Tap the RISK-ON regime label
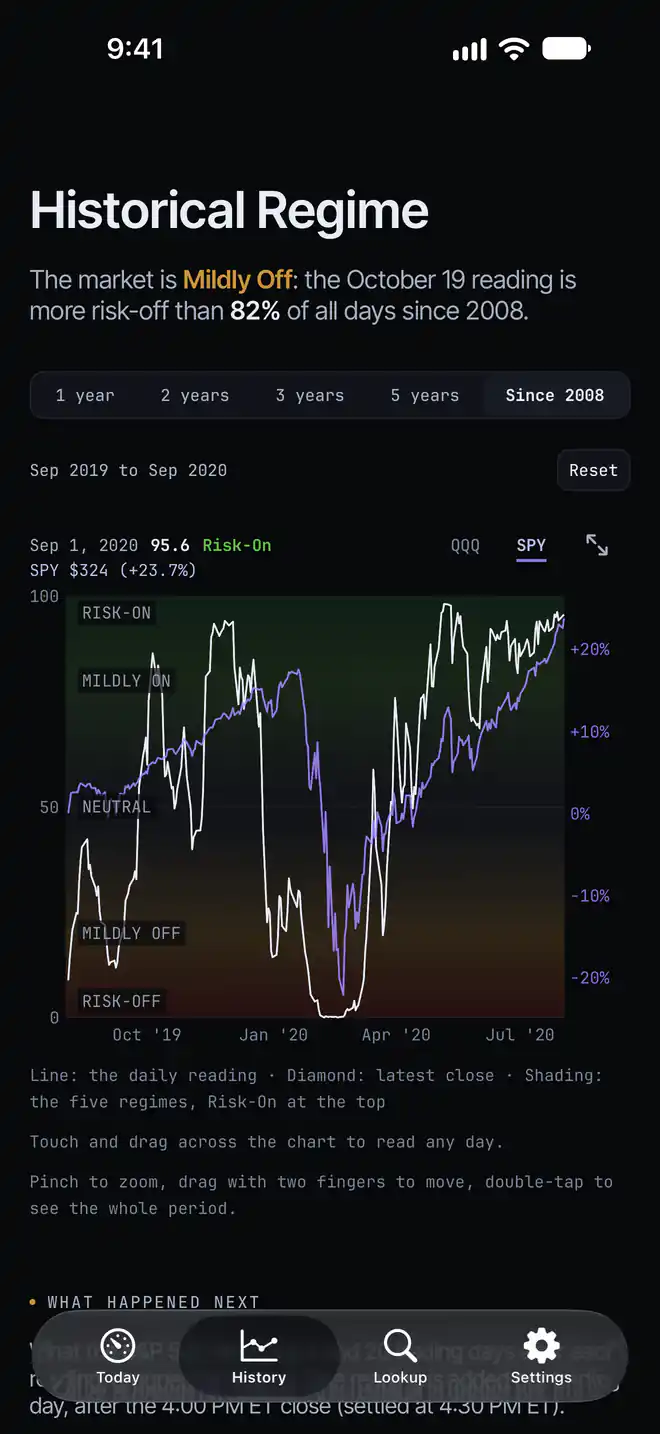Viewport: 660px width, 1434px height. click(117, 613)
